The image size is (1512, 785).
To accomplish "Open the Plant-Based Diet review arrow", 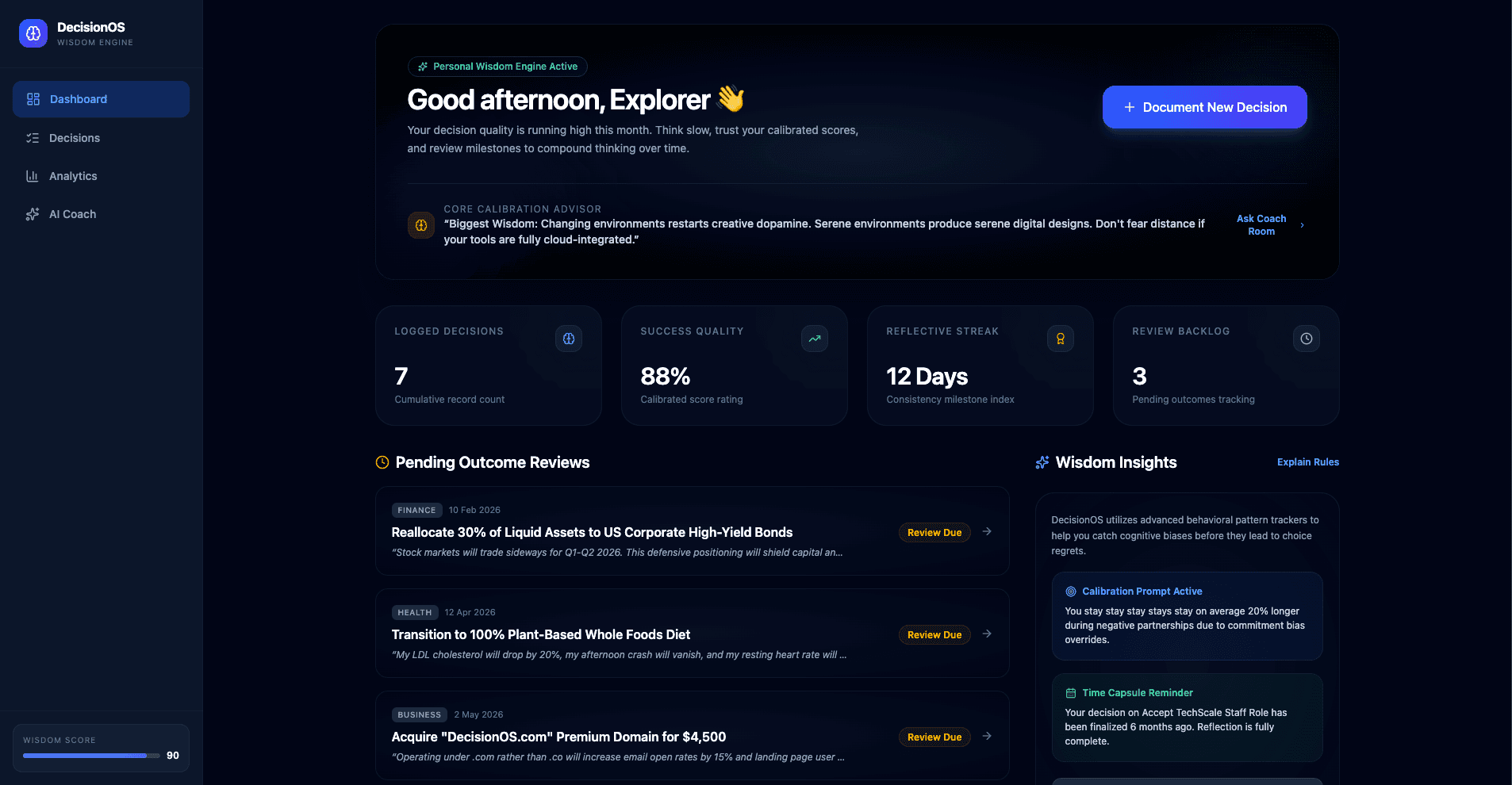I will point(987,634).
